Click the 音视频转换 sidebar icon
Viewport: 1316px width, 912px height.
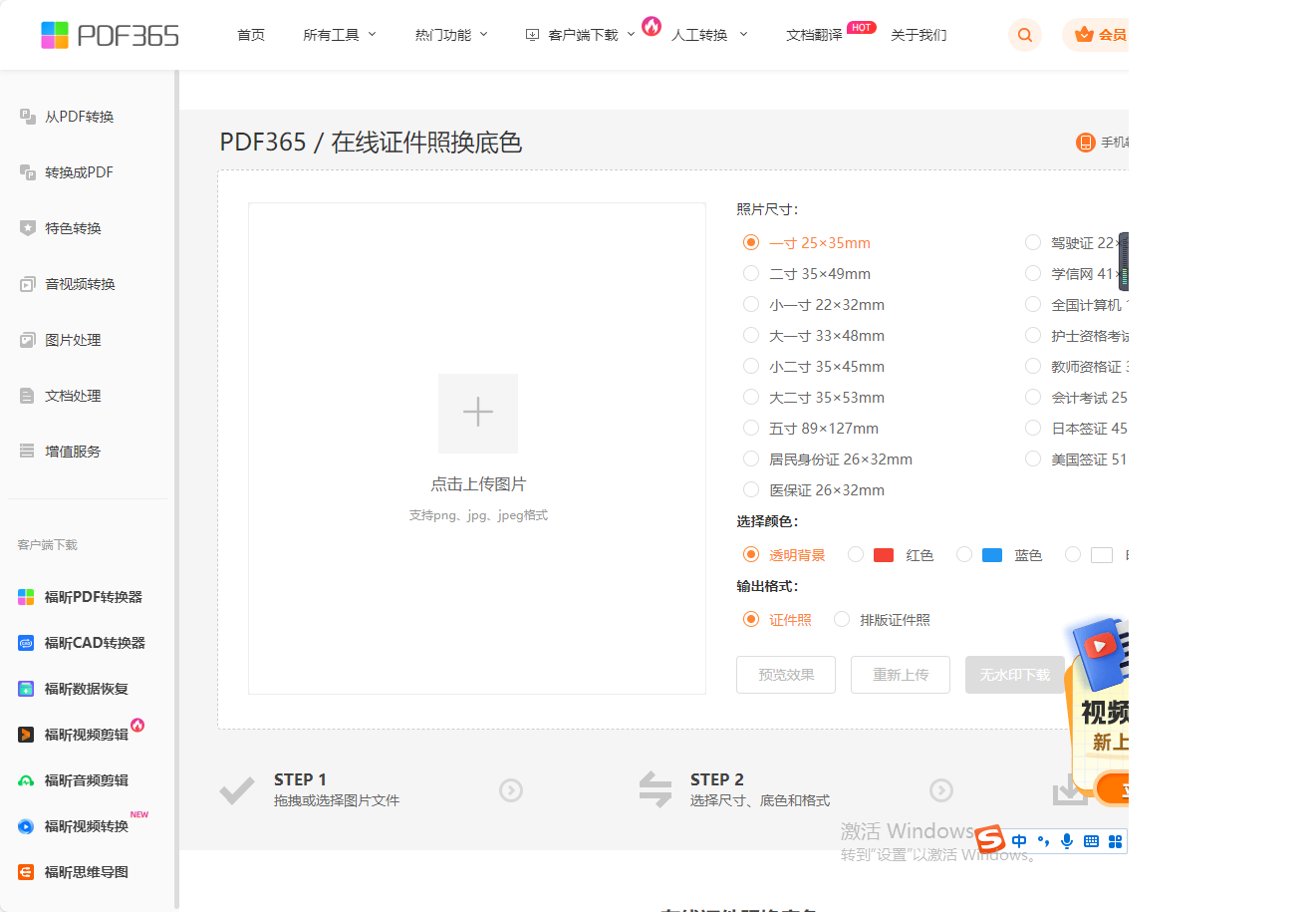[28, 284]
